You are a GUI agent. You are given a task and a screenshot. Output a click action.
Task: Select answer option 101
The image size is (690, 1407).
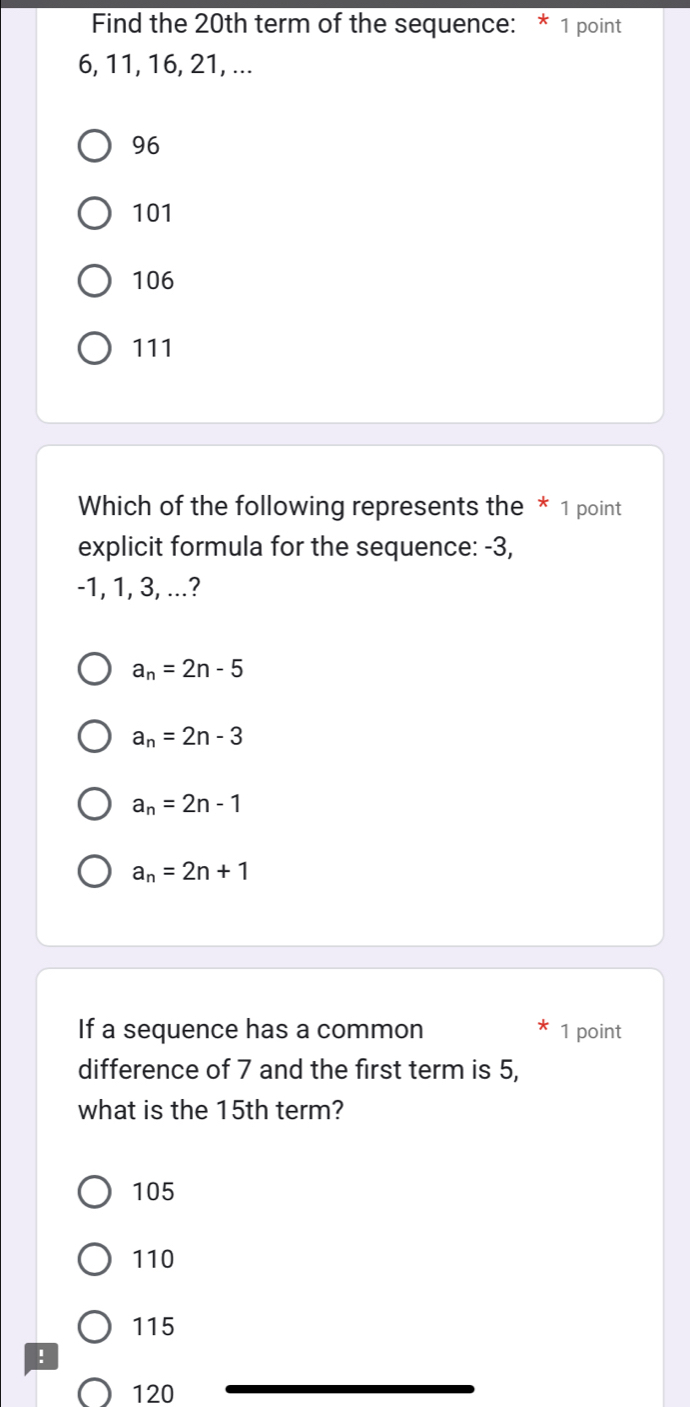[94, 213]
